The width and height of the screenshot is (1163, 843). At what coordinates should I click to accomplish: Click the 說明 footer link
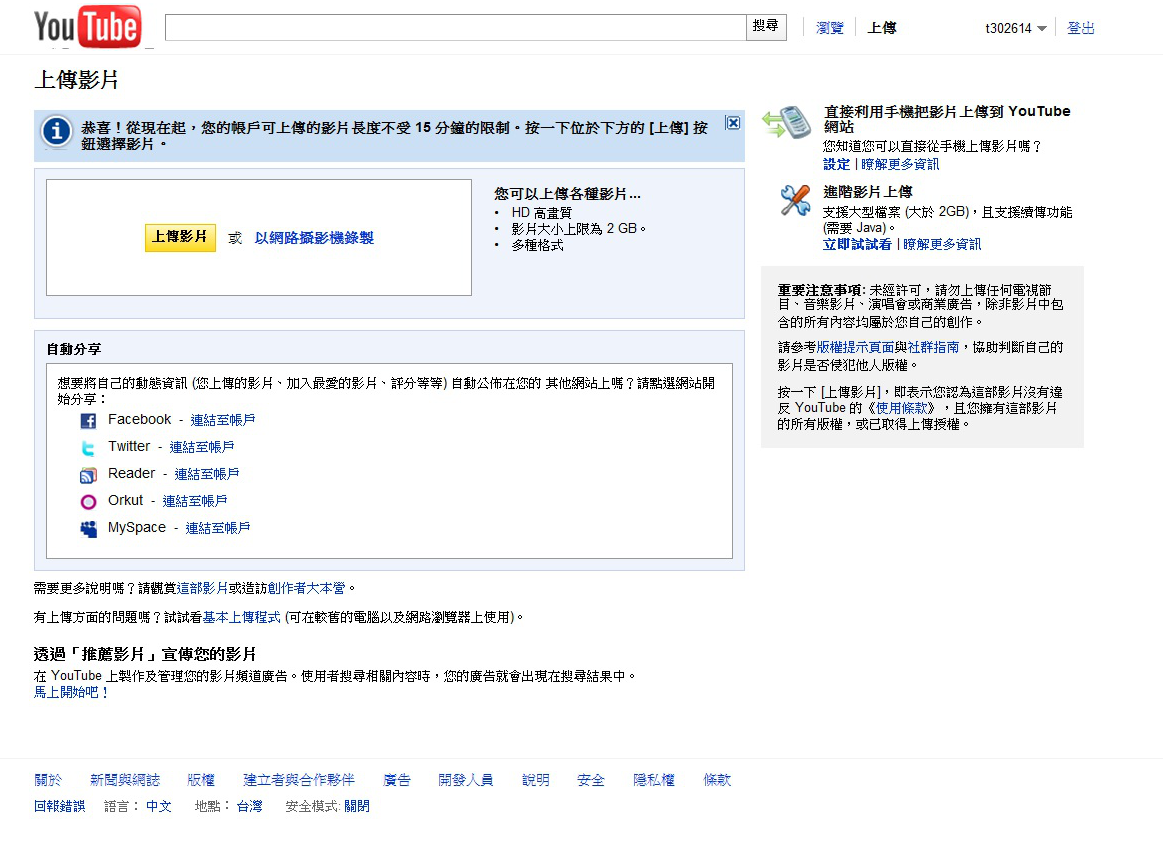click(536, 780)
